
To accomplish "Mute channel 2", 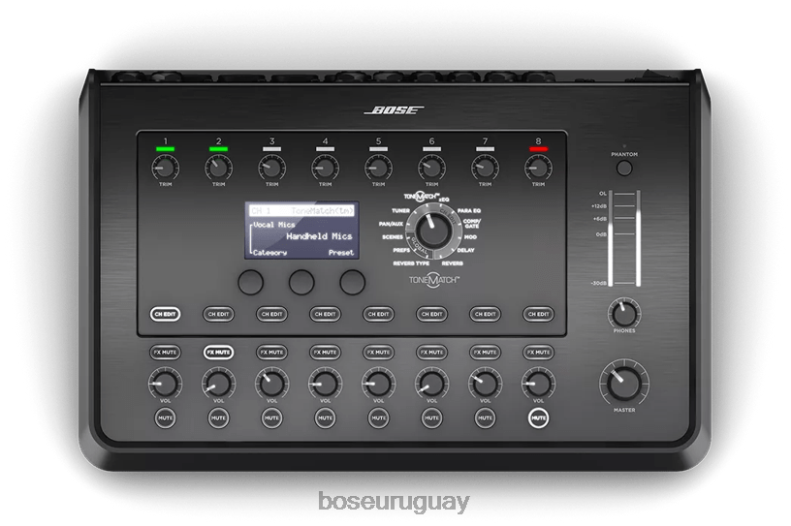I will [x=218, y=418].
